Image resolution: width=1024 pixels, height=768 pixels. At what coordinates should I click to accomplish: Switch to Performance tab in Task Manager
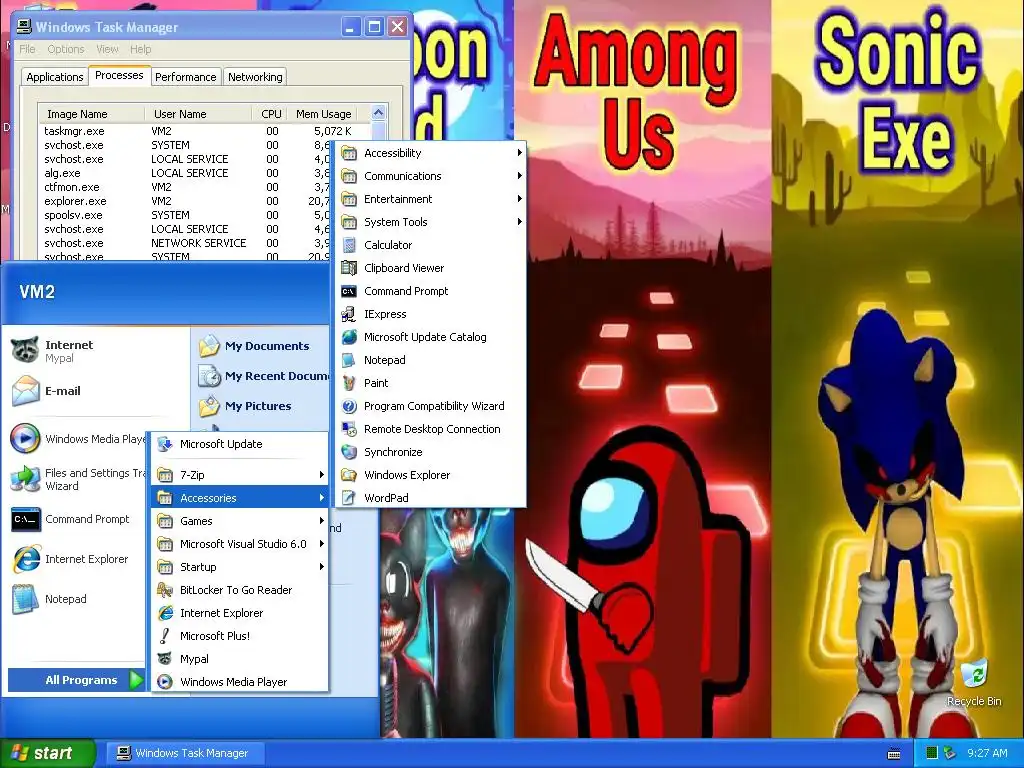pos(185,77)
